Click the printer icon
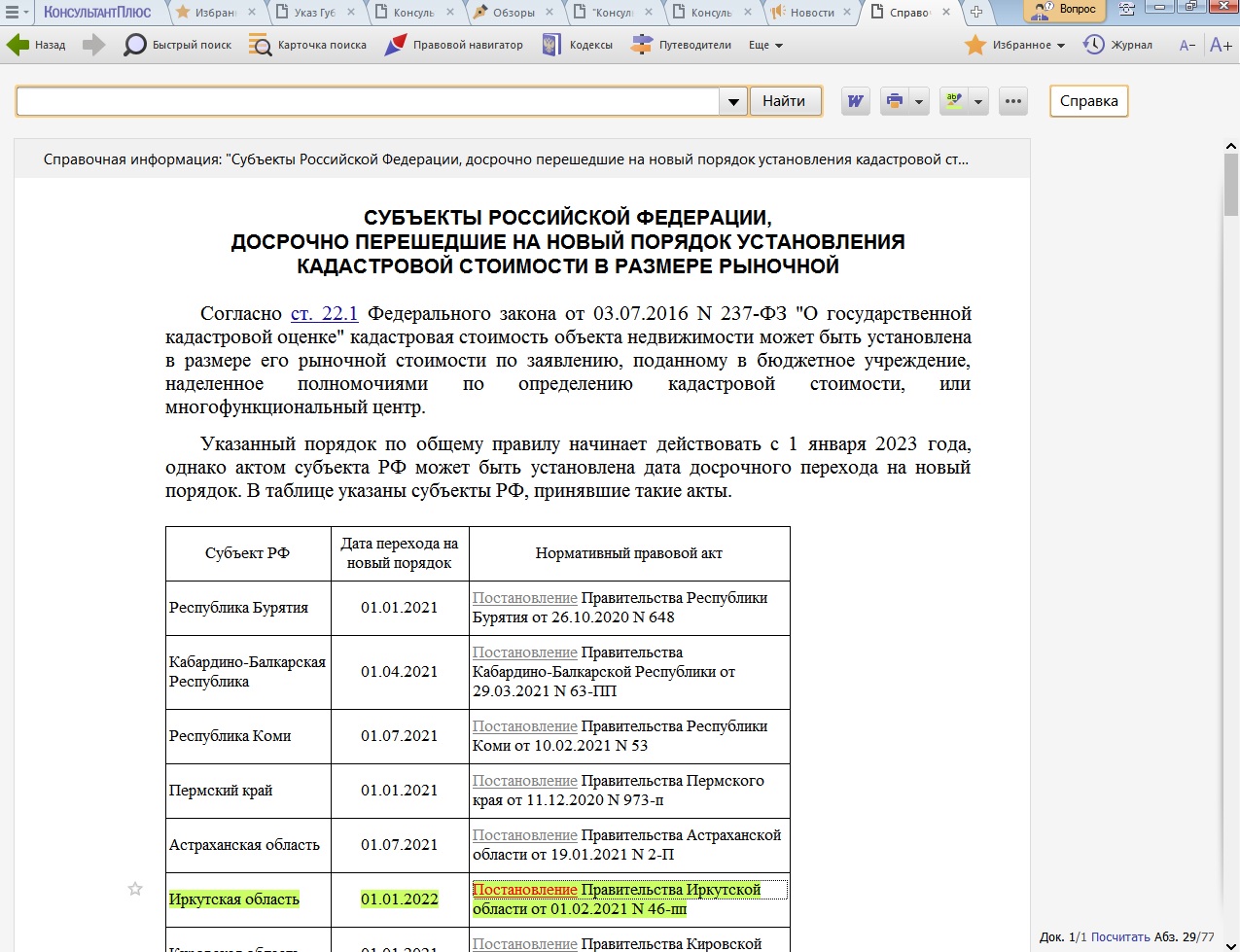 pyautogui.click(x=895, y=101)
